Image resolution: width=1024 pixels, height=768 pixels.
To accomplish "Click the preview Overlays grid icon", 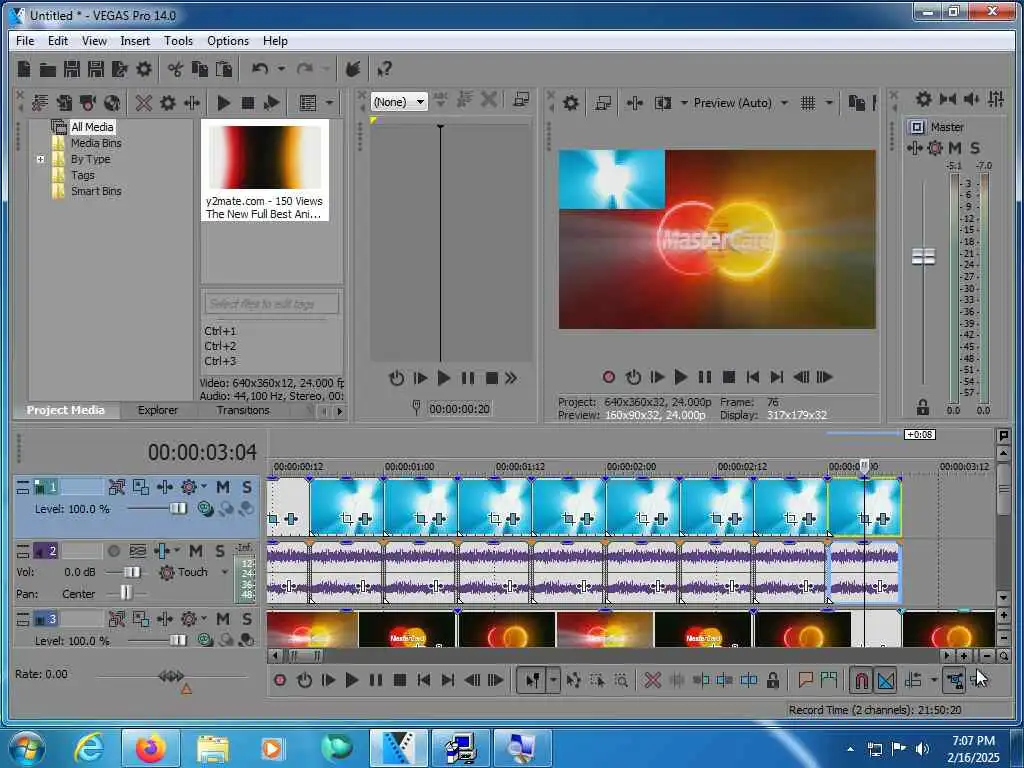I will (808, 103).
